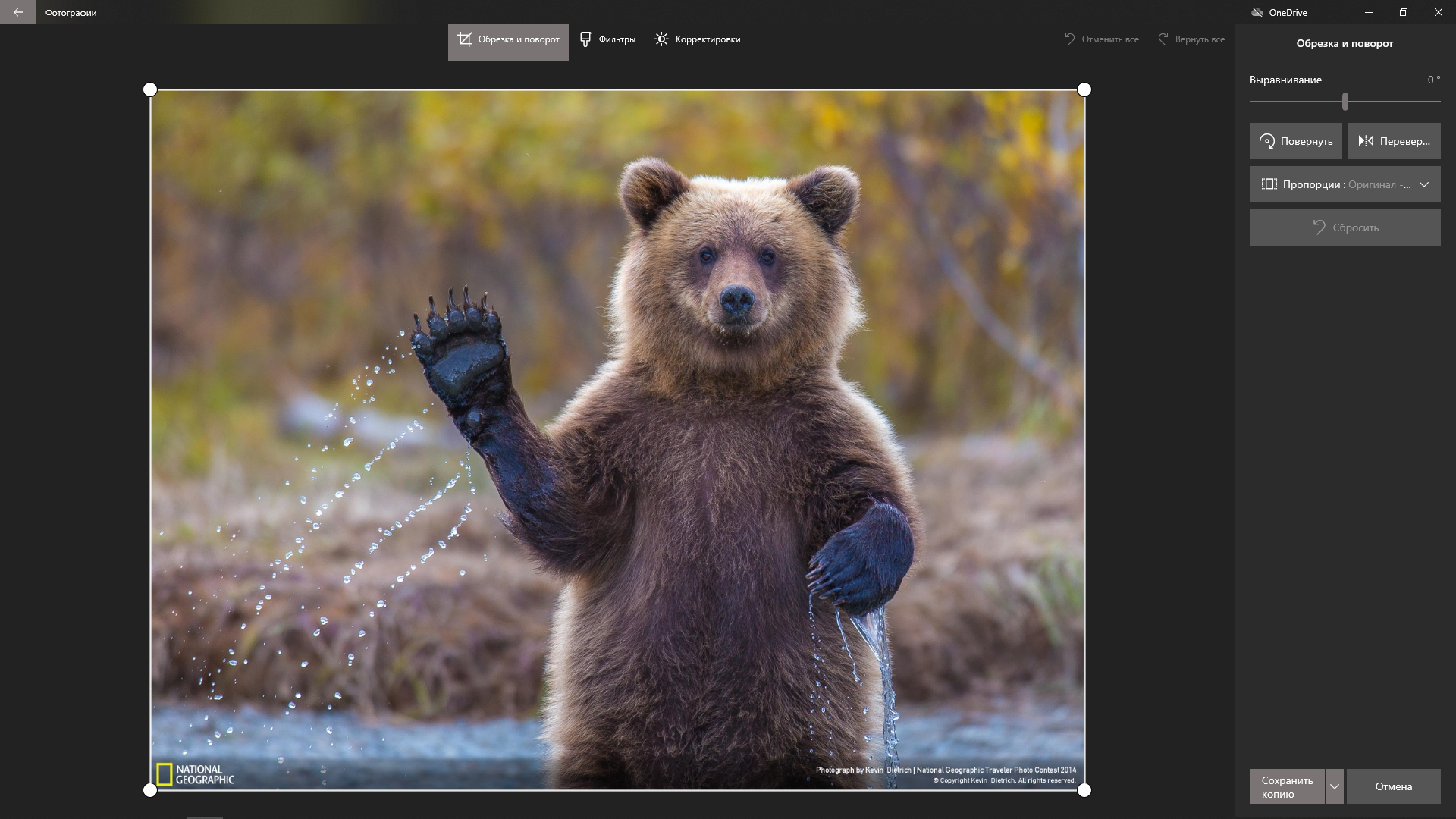
Task: Toggle crop aspect ratio original setting
Action: [x=1345, y=184]
